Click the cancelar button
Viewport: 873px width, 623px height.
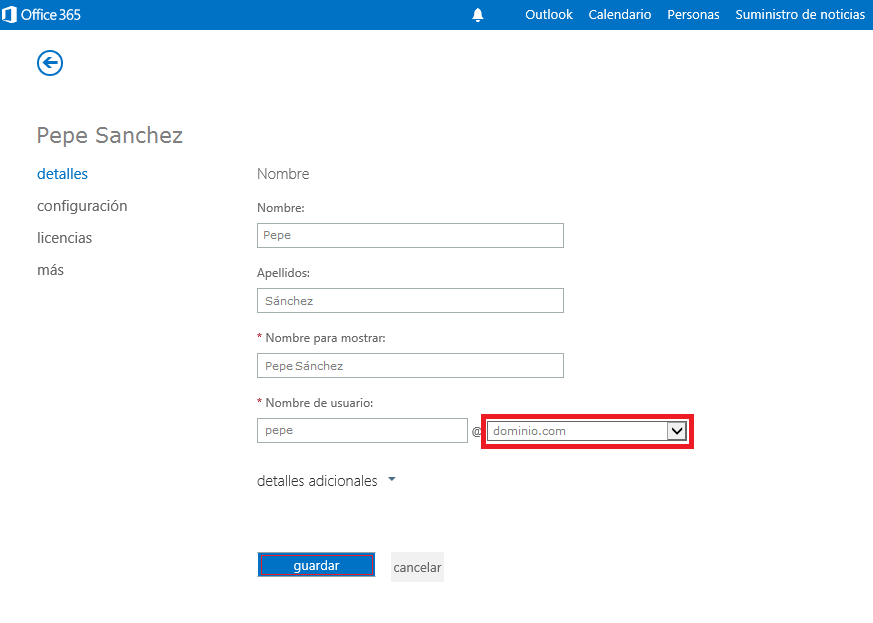pyautogui.click(x=417, y=567)
